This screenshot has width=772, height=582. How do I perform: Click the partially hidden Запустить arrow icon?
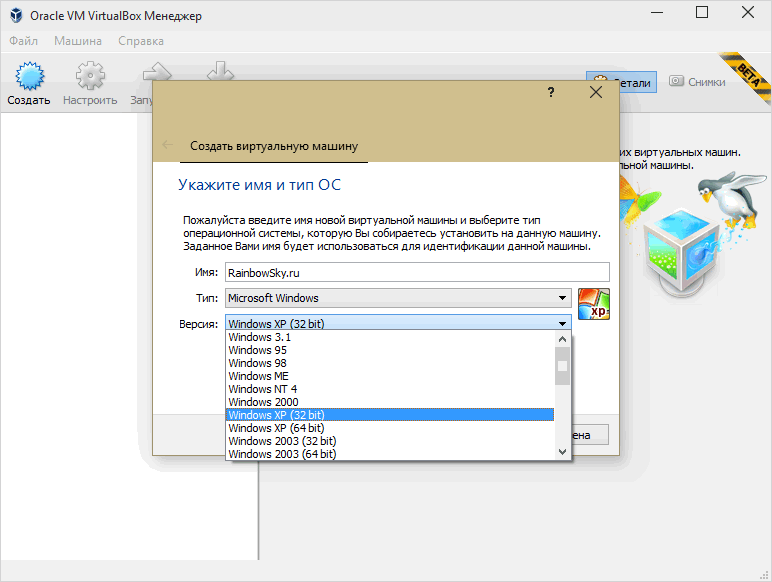(157, 71)
